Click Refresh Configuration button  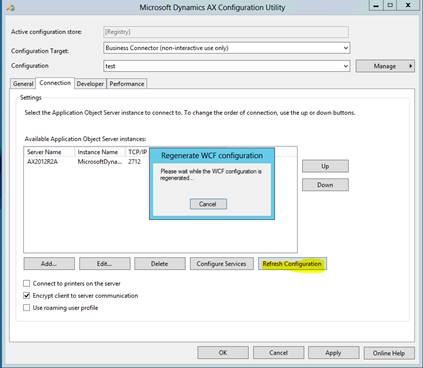(x=292, y=264)
